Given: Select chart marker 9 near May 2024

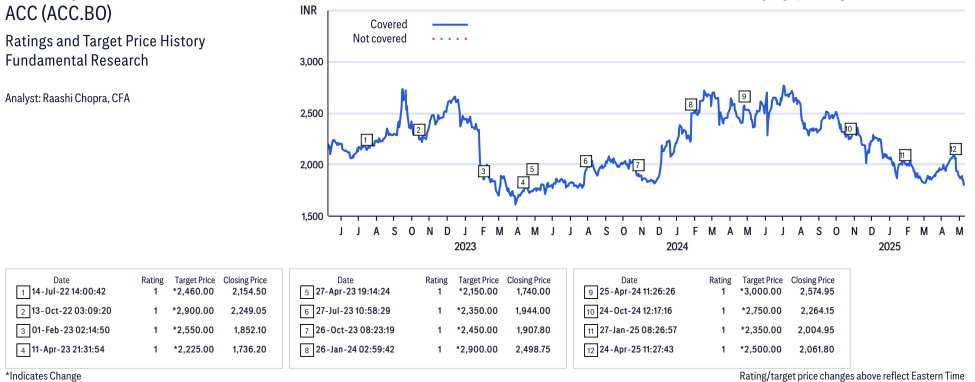Looking at the screenshot, I should tap(744, 96).
